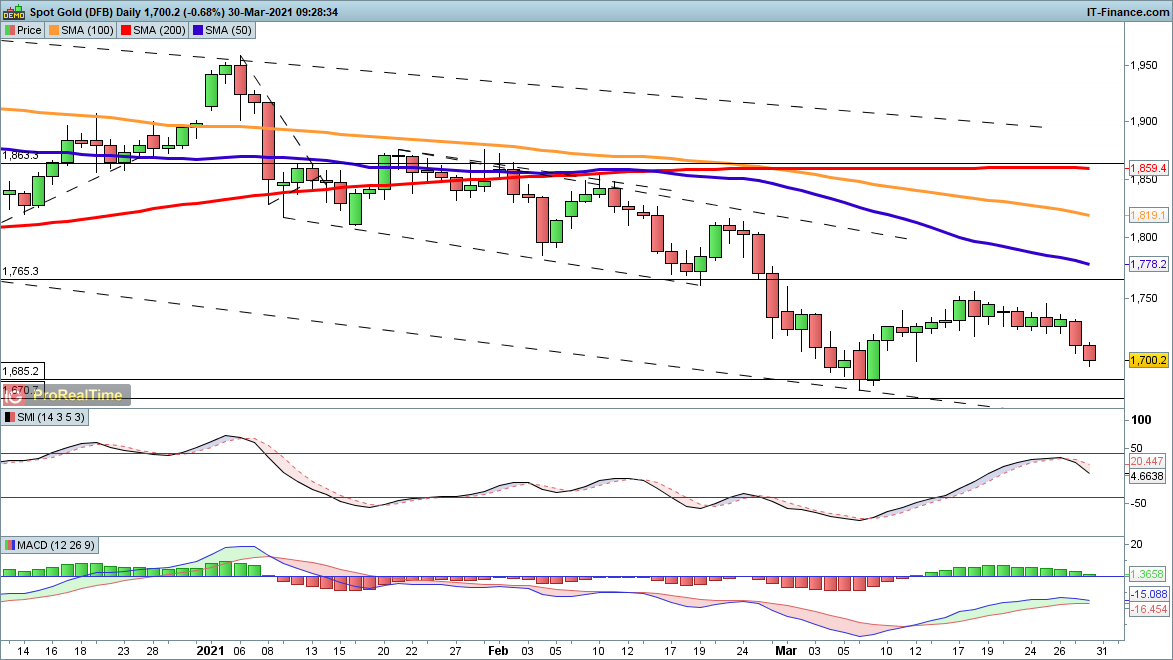
Task: Click the SMI indicator color icon
Action: coord(9,417)
